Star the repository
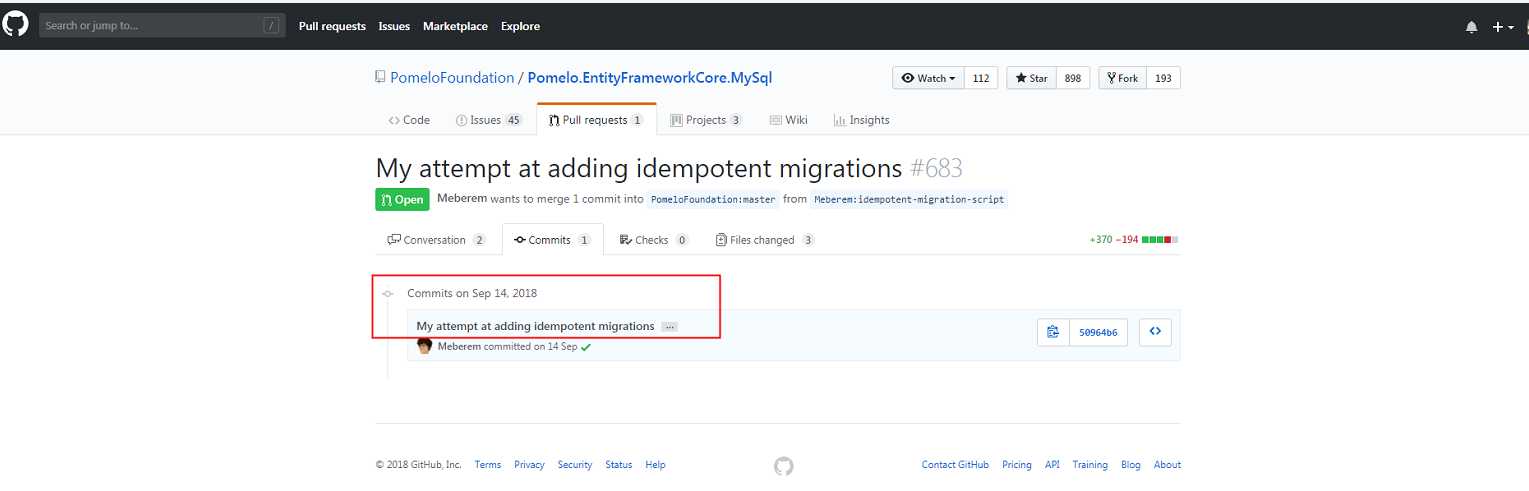 click(1030, 78)
